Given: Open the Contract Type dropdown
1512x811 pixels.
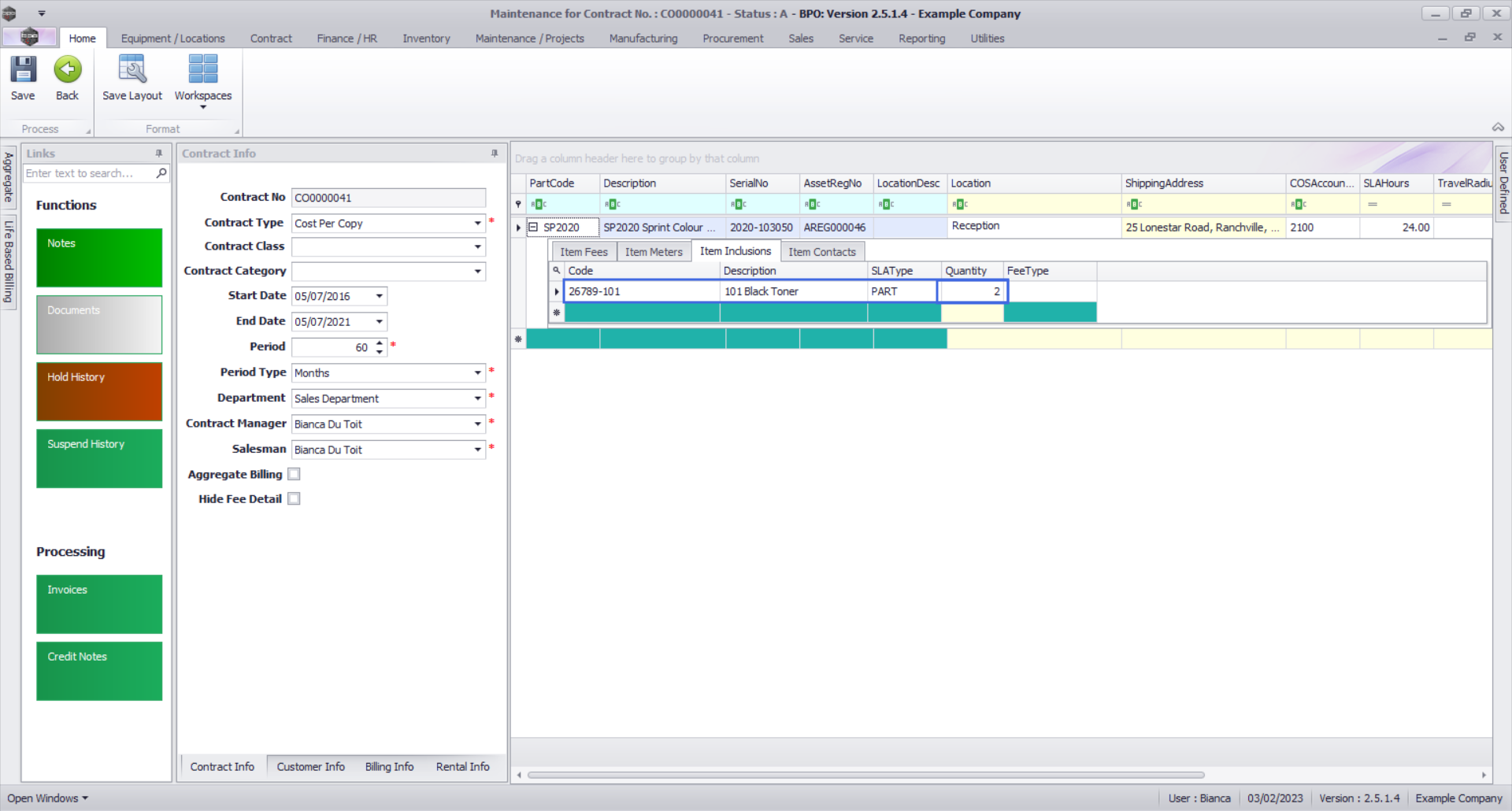Looking at the screenshot, I should tap(477, 224).
